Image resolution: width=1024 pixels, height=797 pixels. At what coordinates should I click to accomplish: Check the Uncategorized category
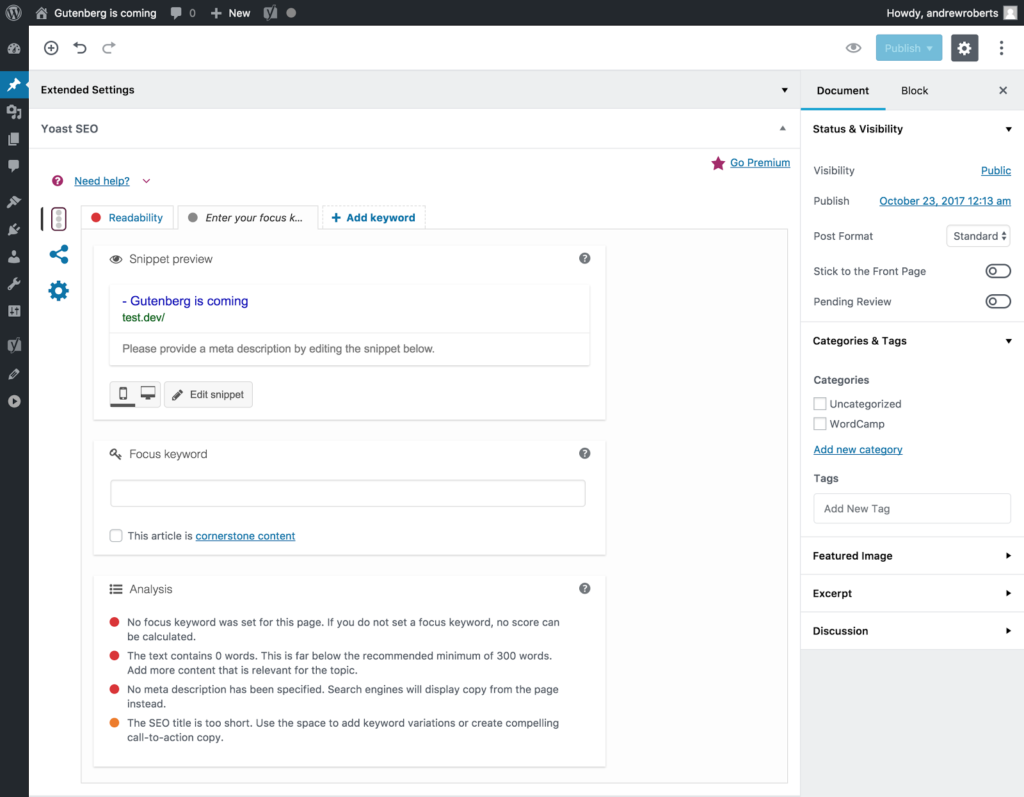pos(820,404)
